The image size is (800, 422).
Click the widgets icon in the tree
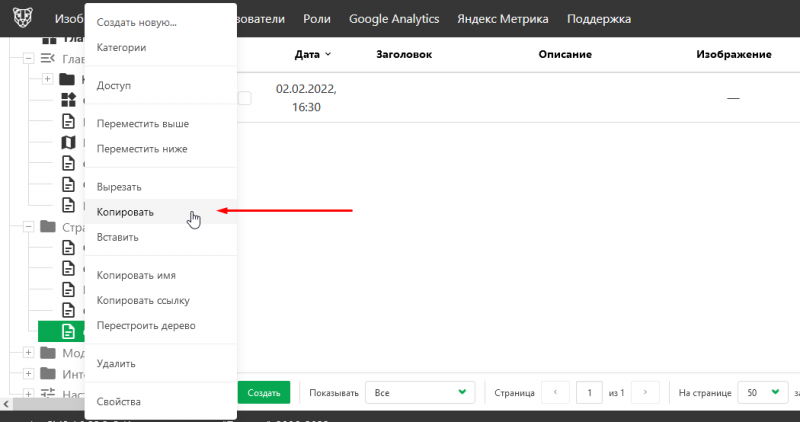click(x=69, y=99)
